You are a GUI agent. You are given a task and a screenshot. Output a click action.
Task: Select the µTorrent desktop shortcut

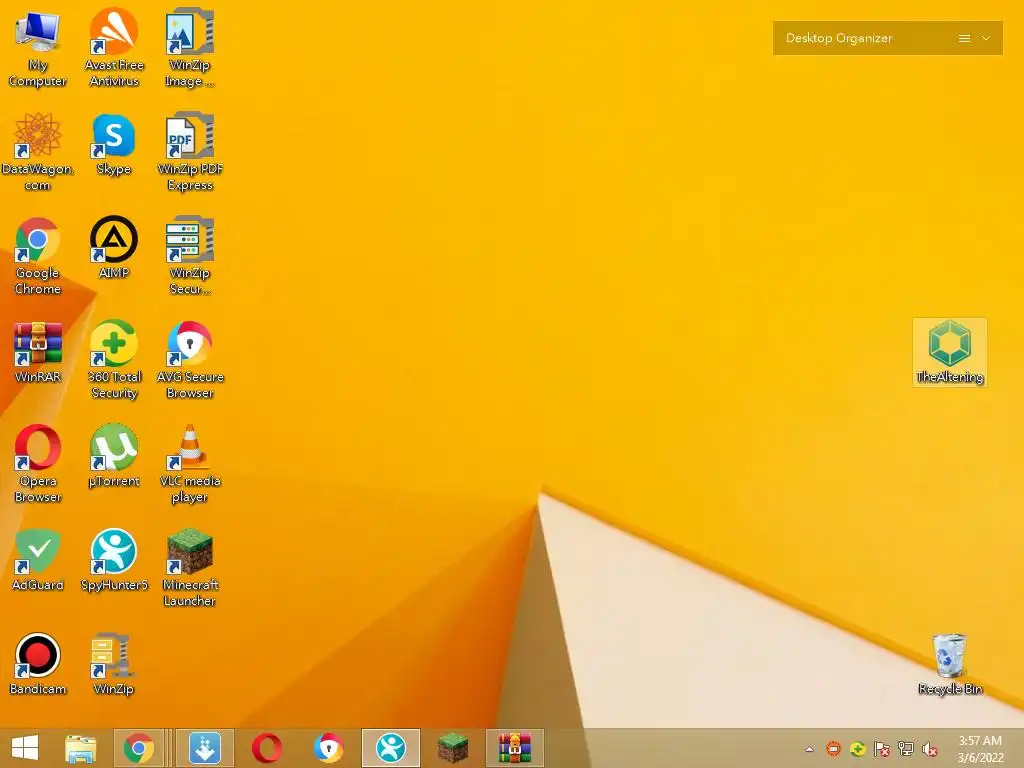pos(114,456)
